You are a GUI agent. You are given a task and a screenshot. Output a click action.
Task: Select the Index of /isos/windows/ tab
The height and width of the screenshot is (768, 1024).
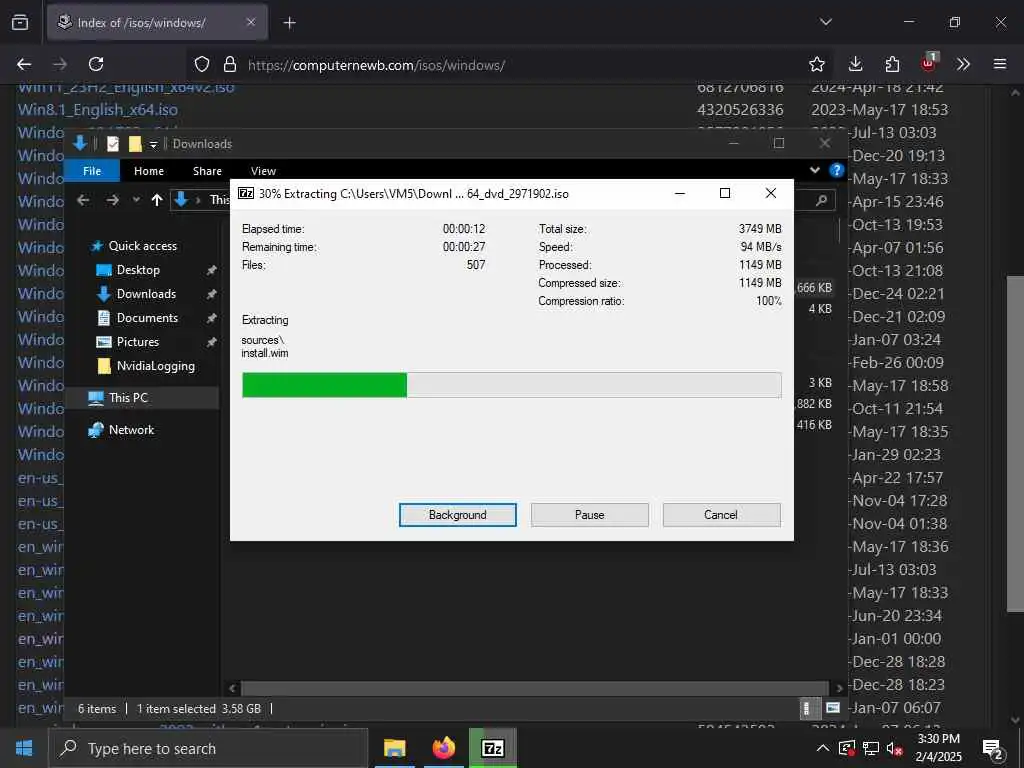[157, 23]
